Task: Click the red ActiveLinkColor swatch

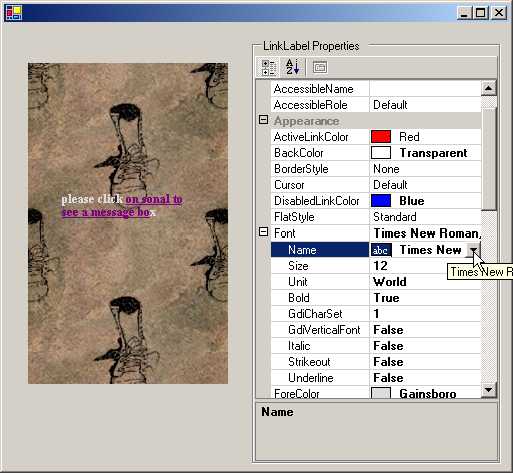Action: tap(381, 137)
